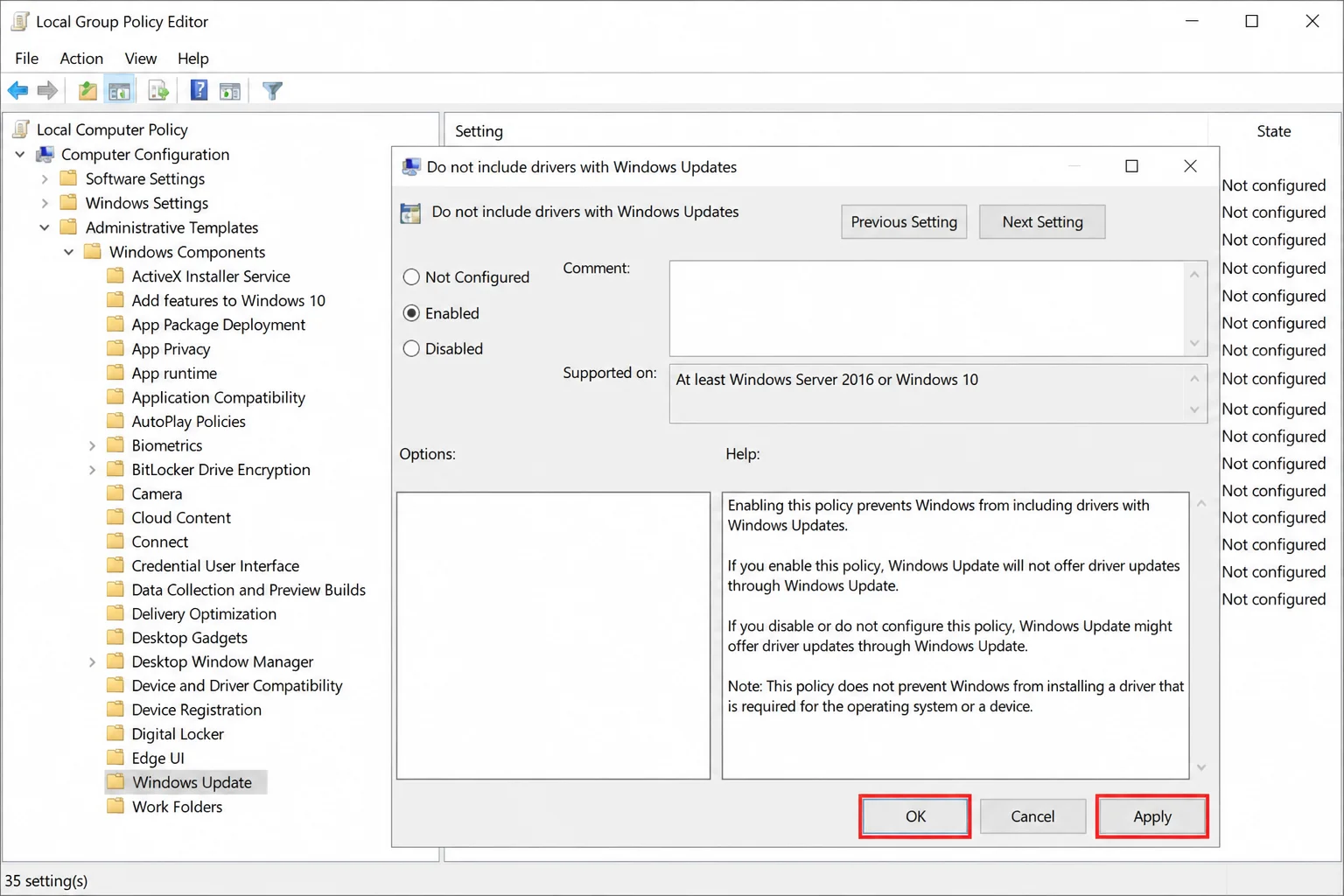Expand the Windows Settings node
The image size is (1344, 896).
[45, 203]
